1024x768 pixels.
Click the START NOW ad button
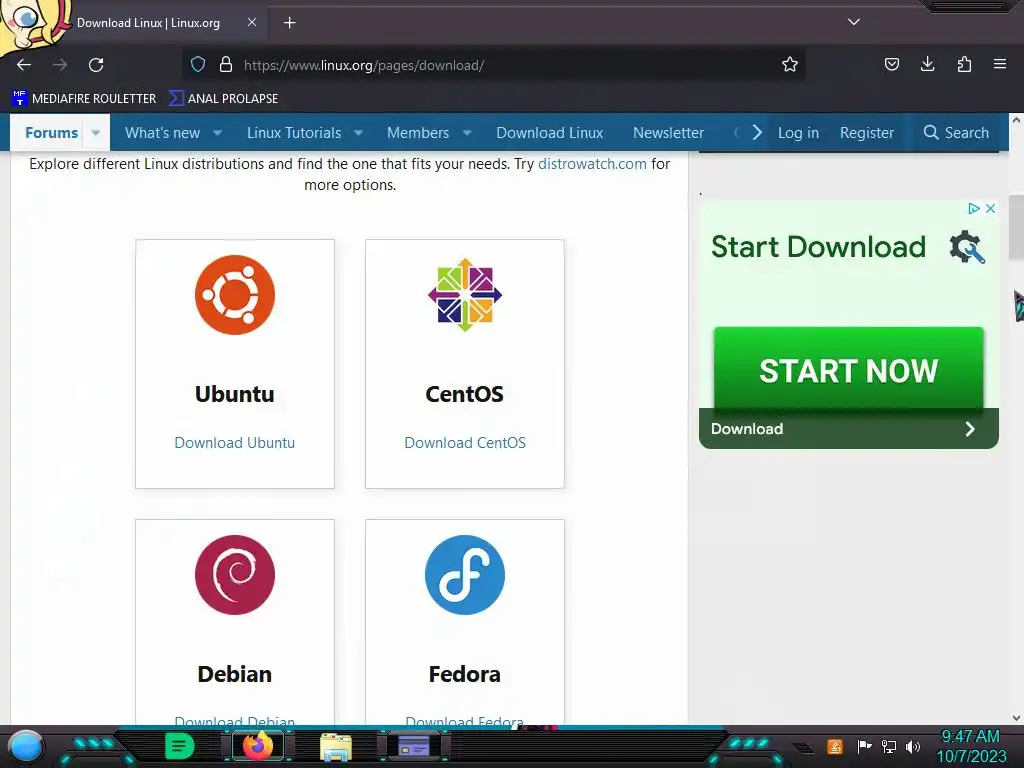click(848, 370)
